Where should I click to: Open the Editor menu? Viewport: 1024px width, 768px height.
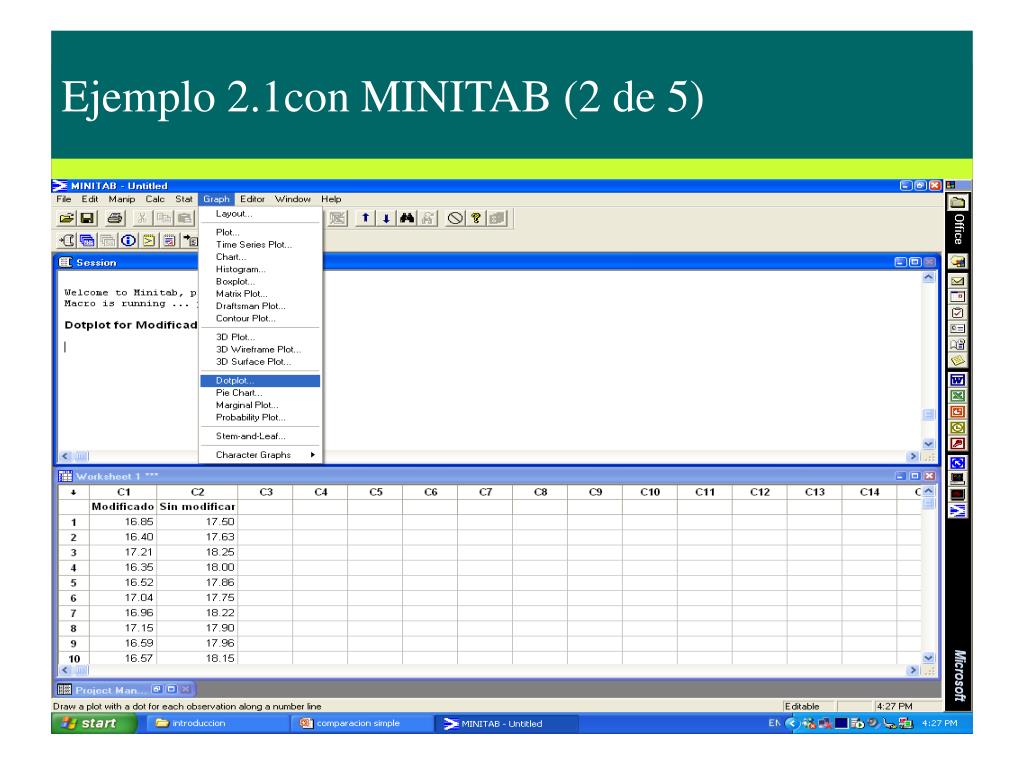pos(252,199)
